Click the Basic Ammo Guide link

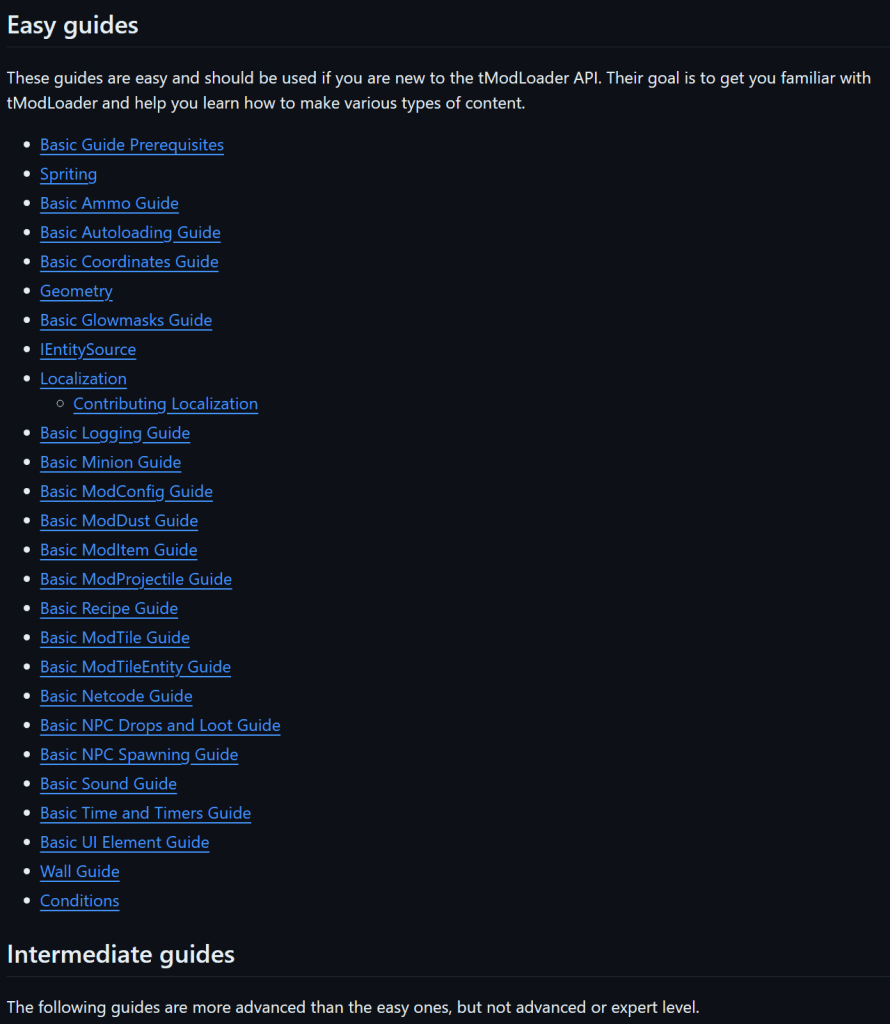(x=109, y=203)
